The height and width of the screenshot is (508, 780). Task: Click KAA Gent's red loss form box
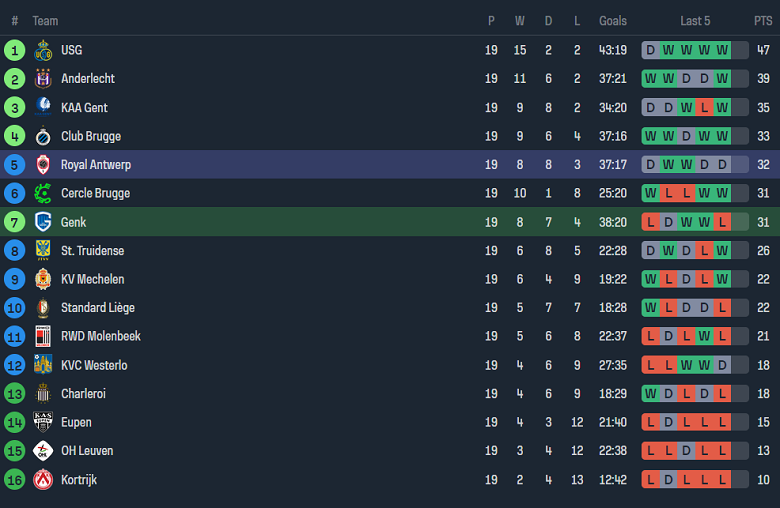(704, 107)
